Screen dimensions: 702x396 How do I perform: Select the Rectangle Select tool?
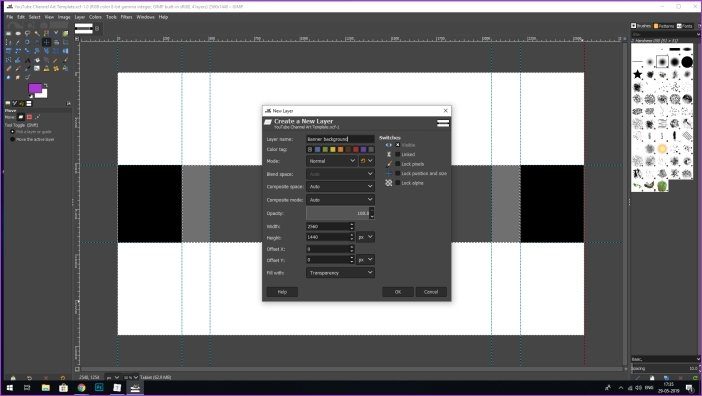coord(9,33)
